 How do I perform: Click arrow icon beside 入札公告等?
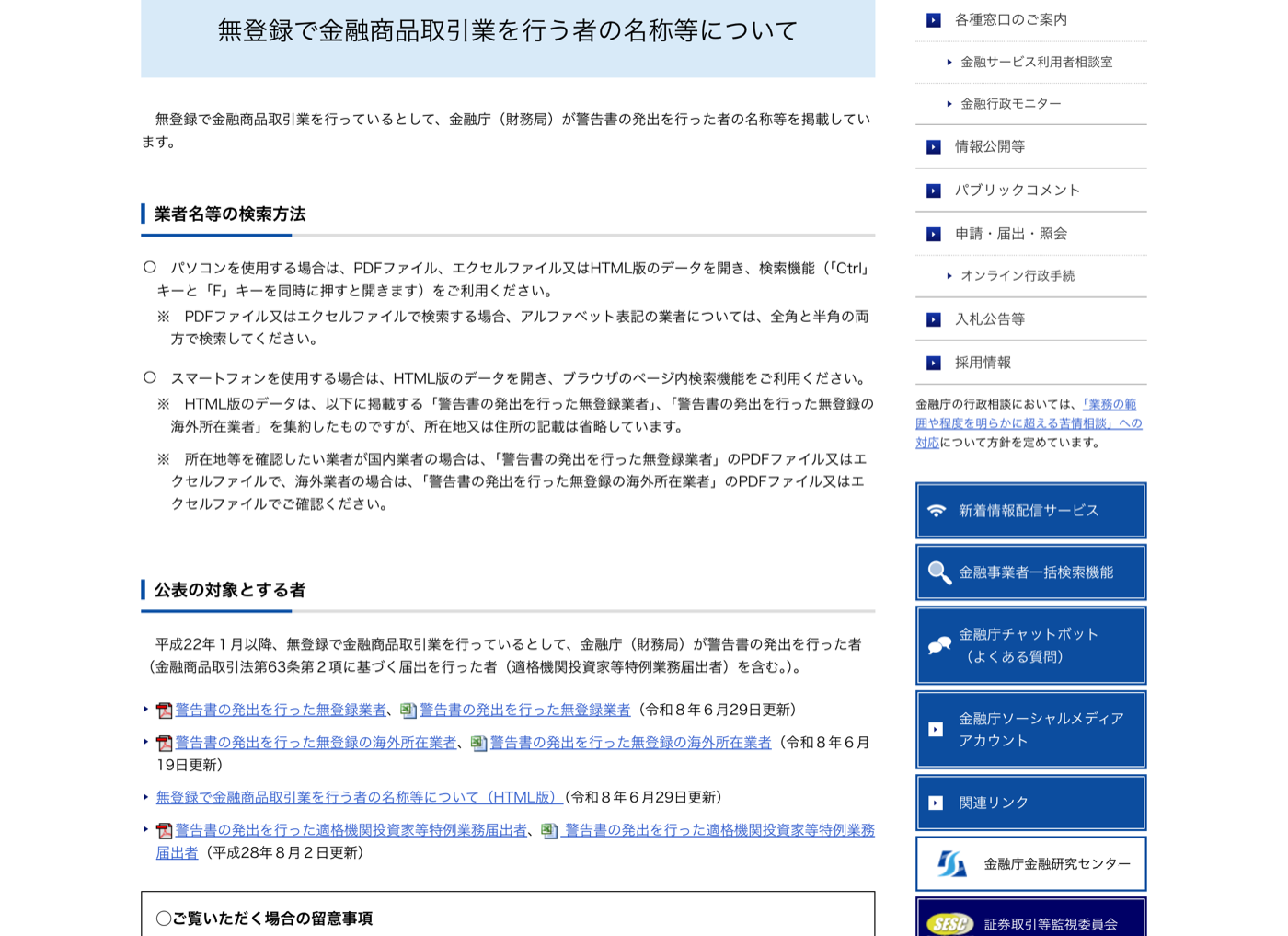click(934, 319)
